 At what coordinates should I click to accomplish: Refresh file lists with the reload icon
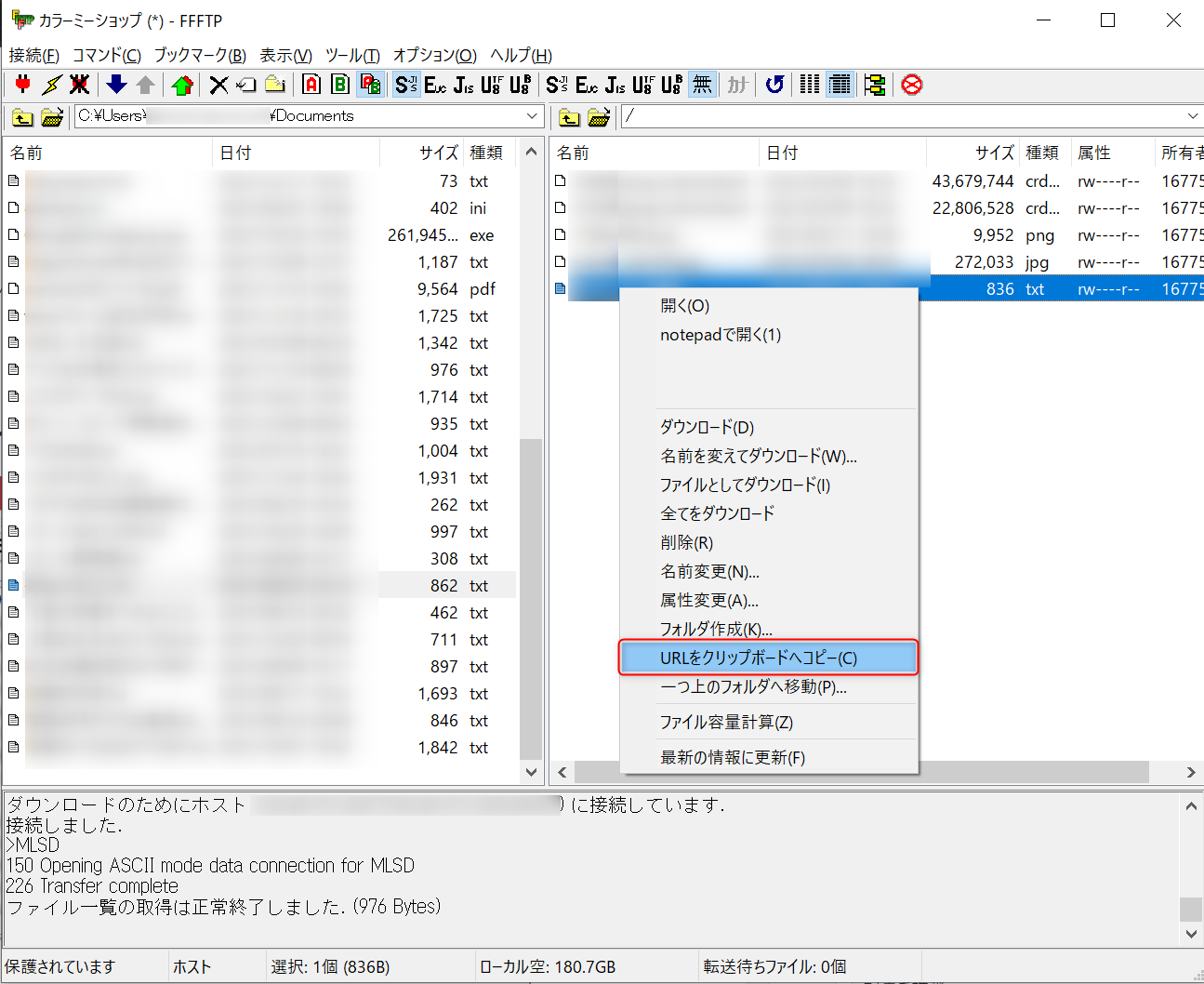click(x=774, y=85)
